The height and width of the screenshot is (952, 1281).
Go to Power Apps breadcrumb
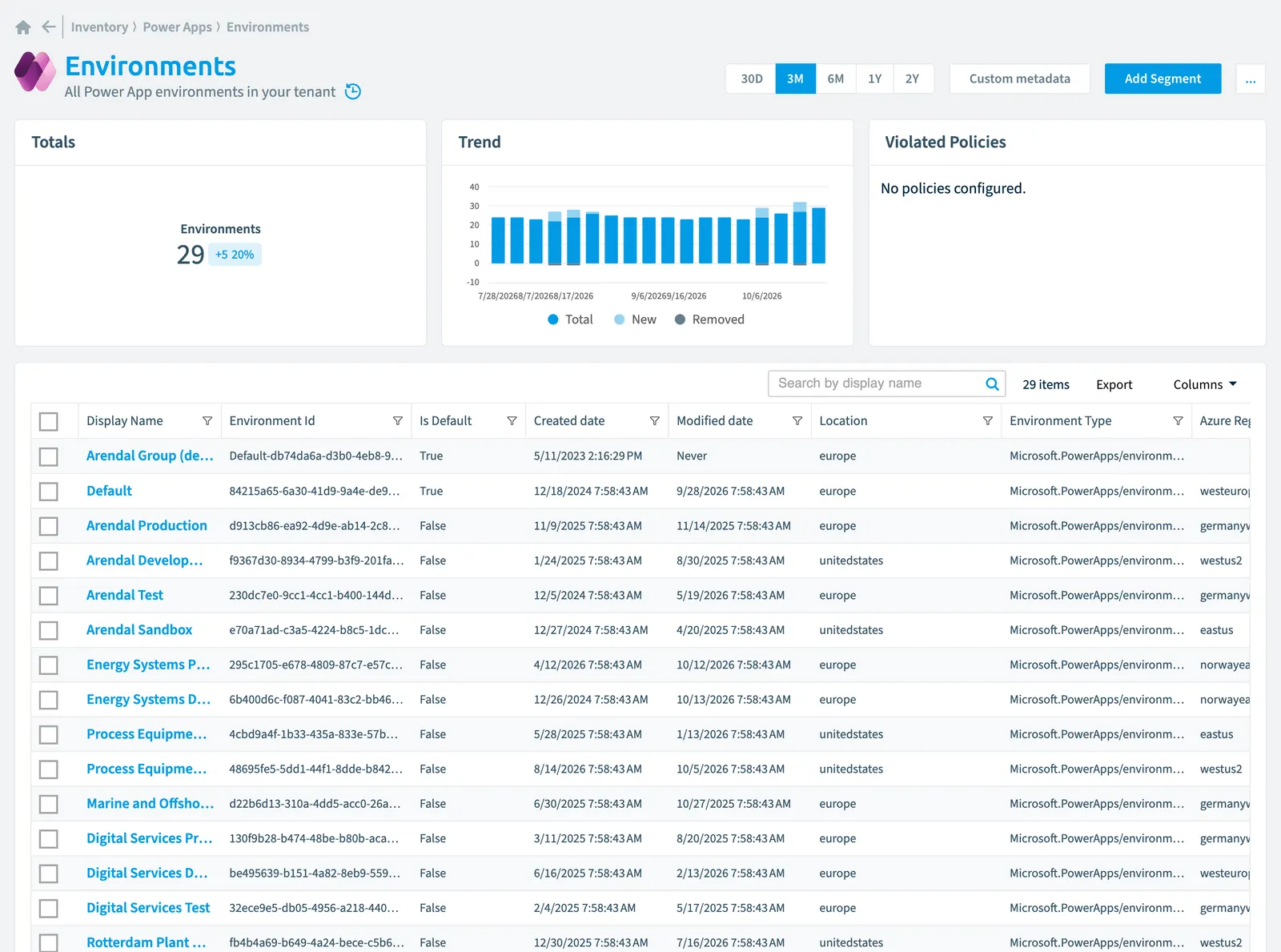click(x=178, y=27)
